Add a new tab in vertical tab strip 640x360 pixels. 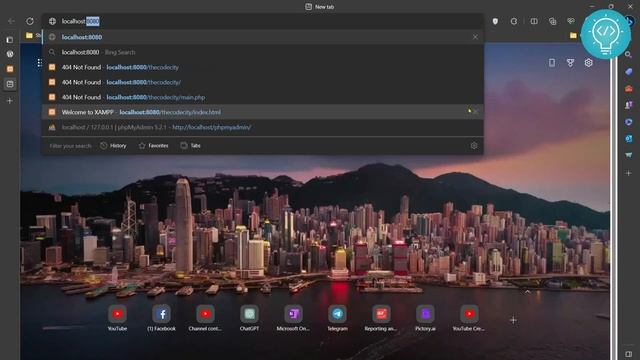click(10, 100)
